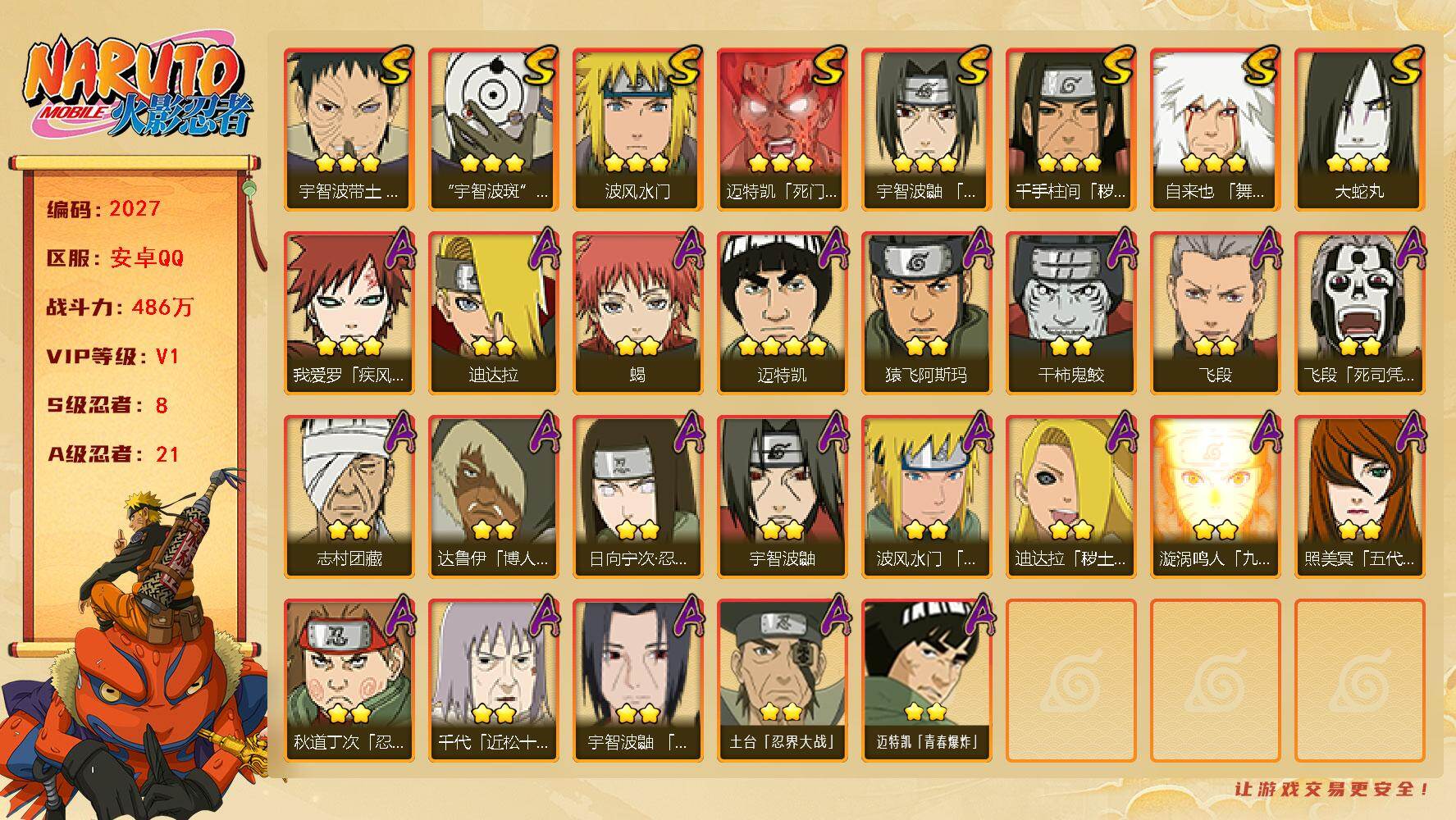Select the 志村团藏 ninja card
The width and height of the screenshot is (1456, 820).
pos(349,497)
